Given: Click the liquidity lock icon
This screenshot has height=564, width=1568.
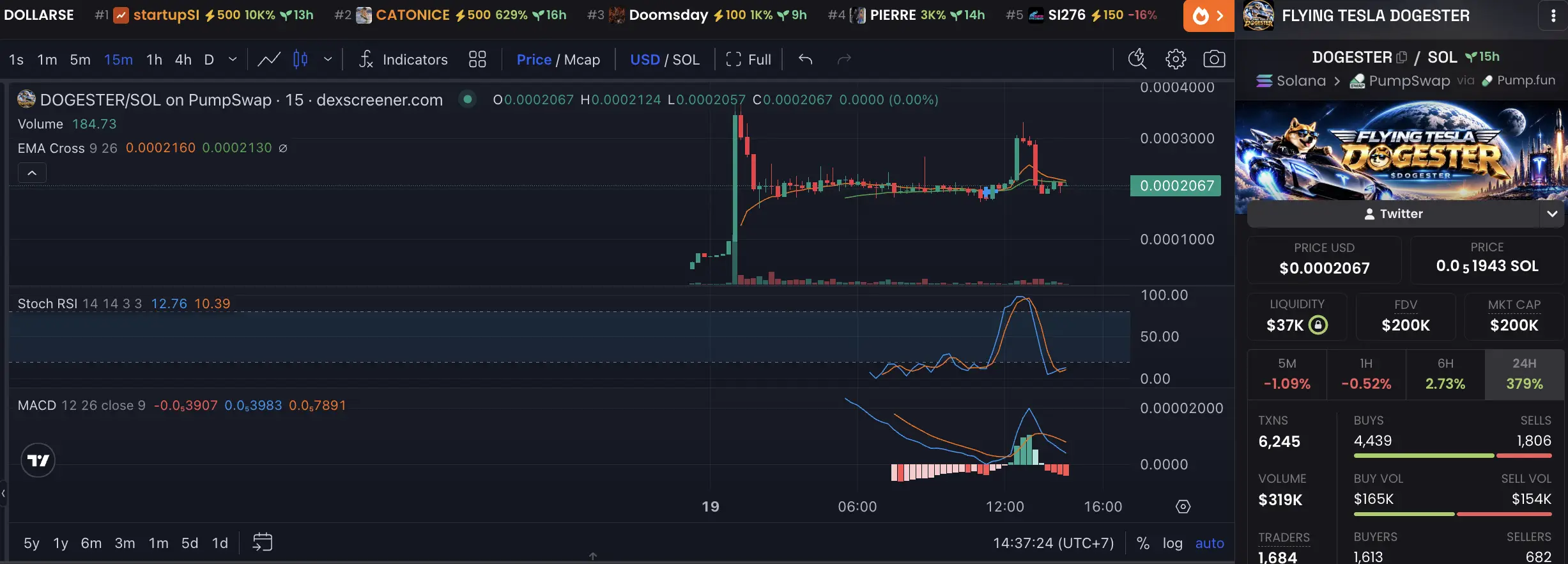Looking at the screenshot, I should pos(1318,325).
